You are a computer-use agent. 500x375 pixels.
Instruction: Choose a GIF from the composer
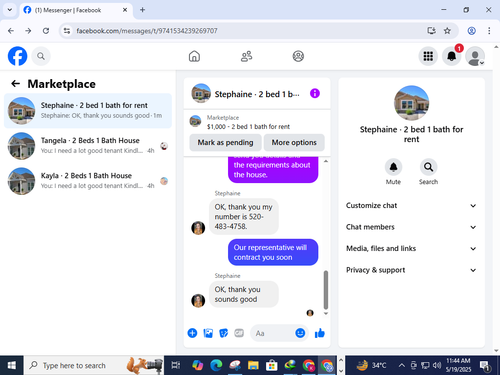click(239, 333)
